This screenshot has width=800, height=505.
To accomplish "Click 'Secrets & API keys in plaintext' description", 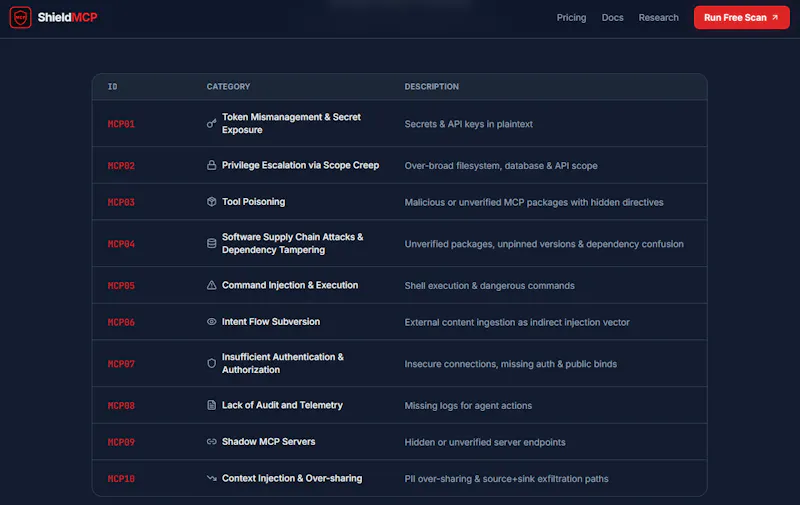I will tap(468, 124).
